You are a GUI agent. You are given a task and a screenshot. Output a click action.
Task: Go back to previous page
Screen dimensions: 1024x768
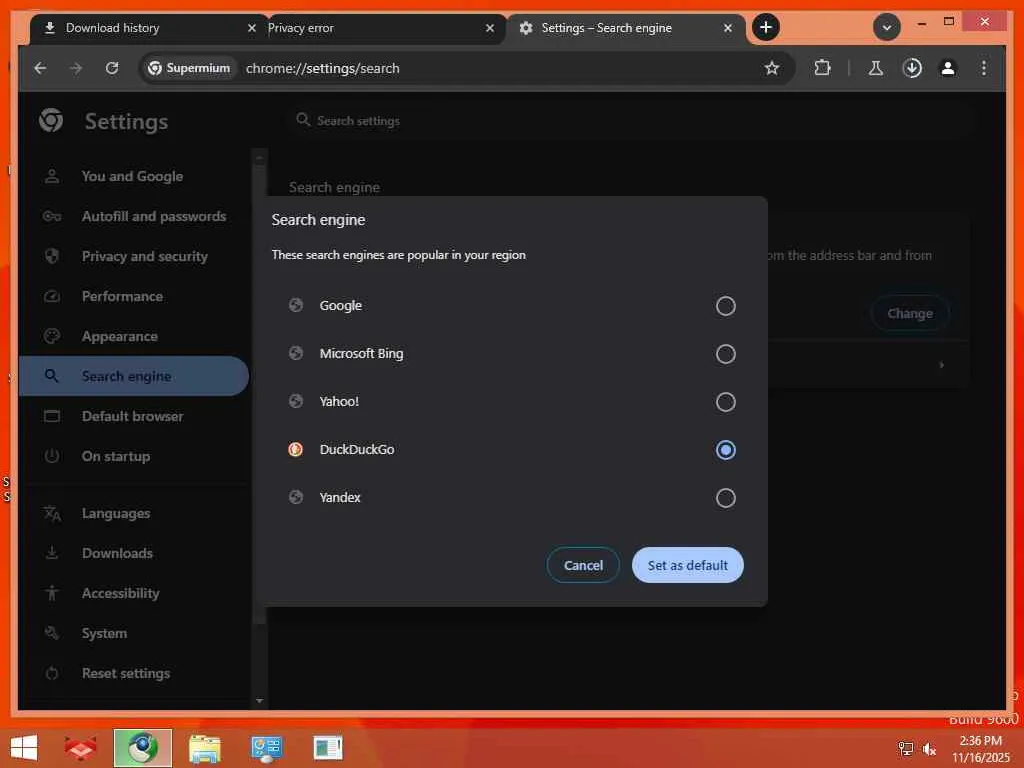(x=40, y=68)
